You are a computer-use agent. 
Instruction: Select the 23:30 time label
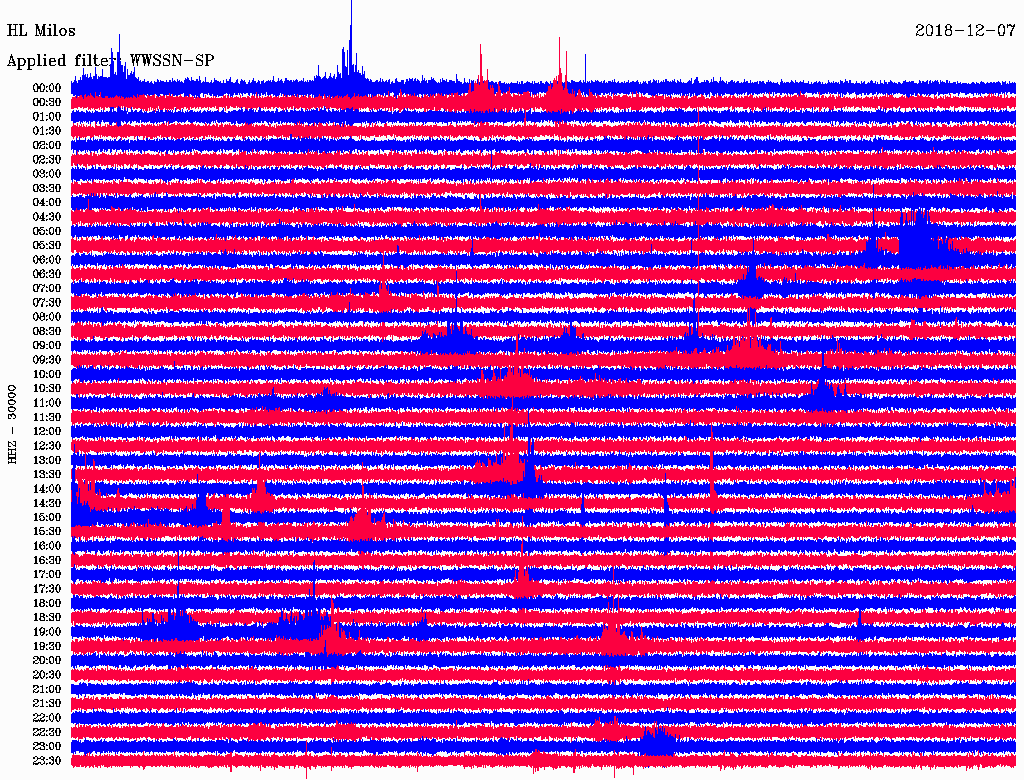tap(47, 761)
